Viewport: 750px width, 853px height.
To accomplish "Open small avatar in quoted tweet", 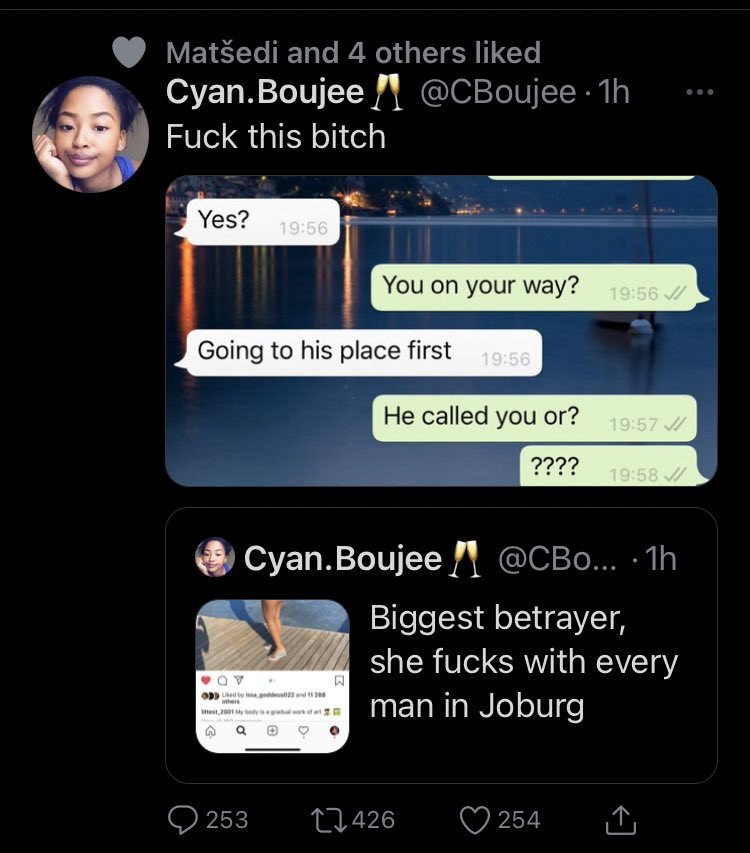I will [215, 557].
